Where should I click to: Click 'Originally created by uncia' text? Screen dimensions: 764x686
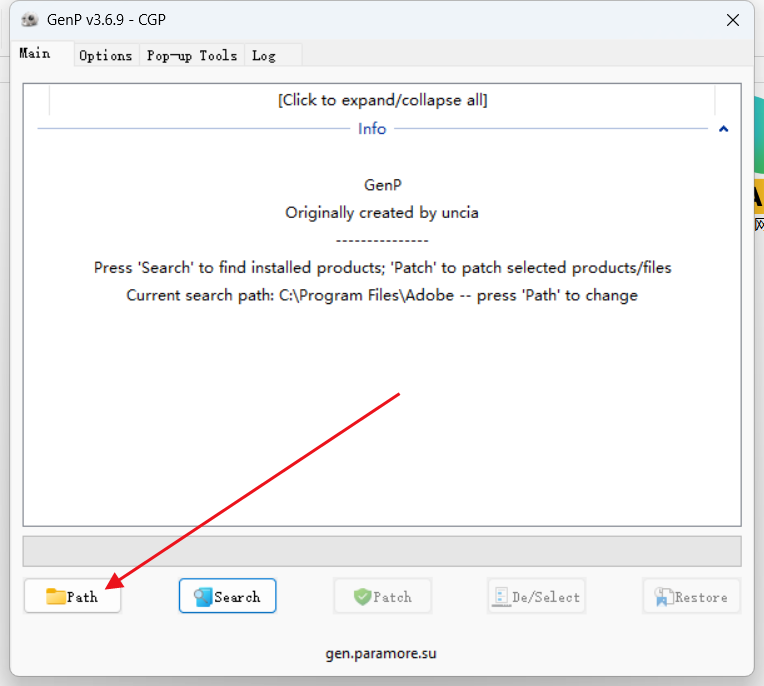pyautogui.click(x=382, y=212)
